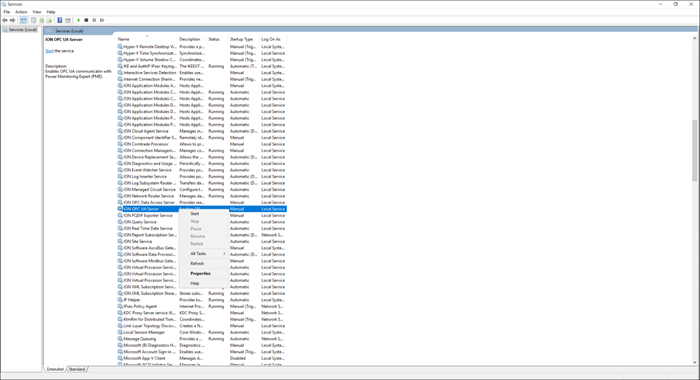Click the gear icon beside IP Helper
700x380 pixels.
tap(120, 300)
